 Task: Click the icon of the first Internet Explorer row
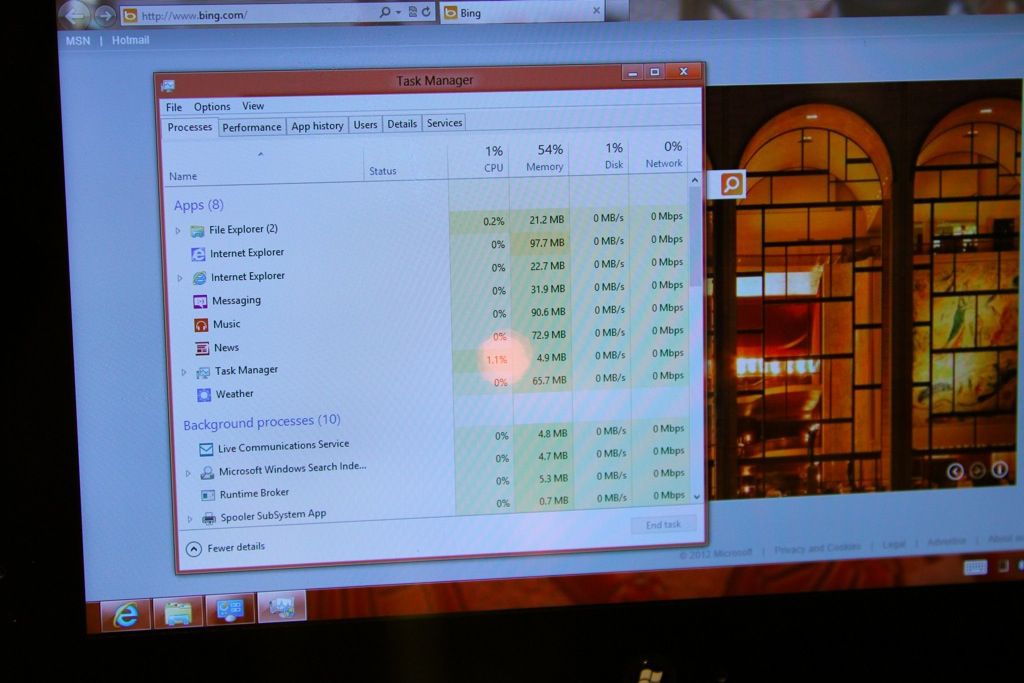point(198,254)
